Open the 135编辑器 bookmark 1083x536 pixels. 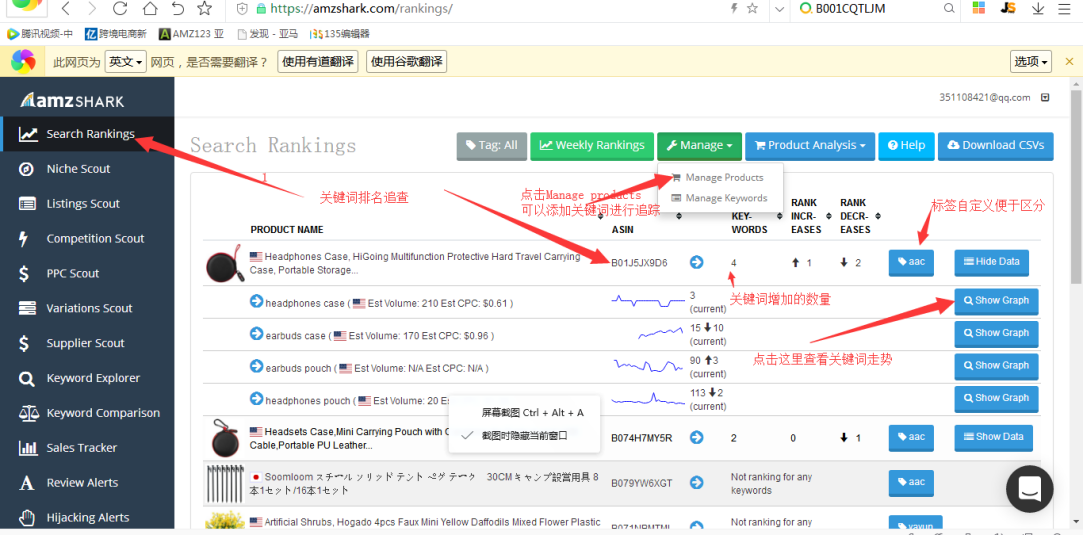(x=339, y=33)
